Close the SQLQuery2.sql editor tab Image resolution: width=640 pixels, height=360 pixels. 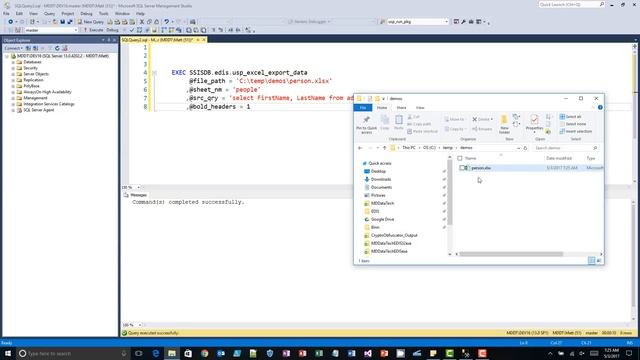tap(204, 40)
